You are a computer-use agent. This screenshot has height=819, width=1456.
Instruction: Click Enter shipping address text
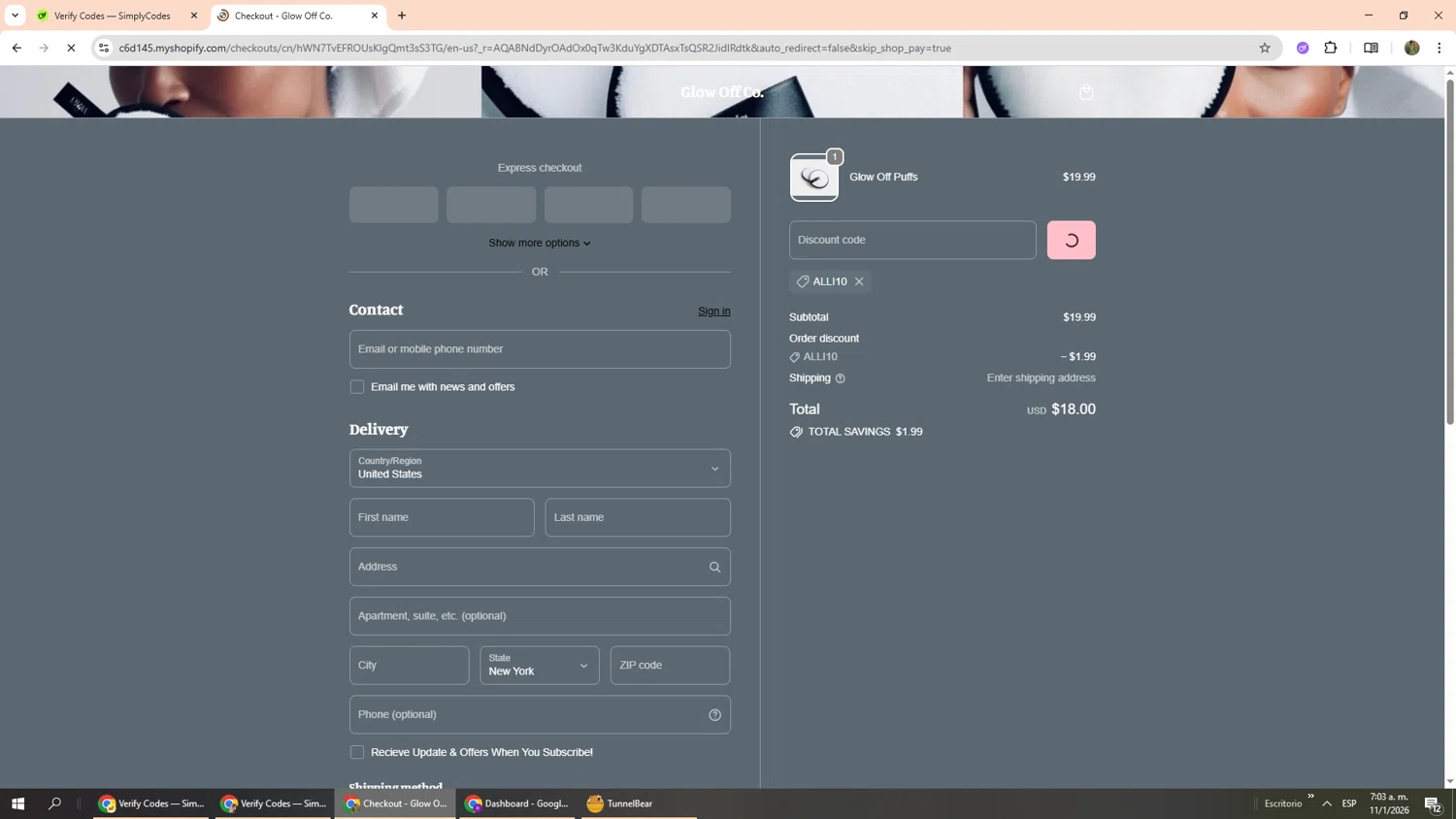1041,378
